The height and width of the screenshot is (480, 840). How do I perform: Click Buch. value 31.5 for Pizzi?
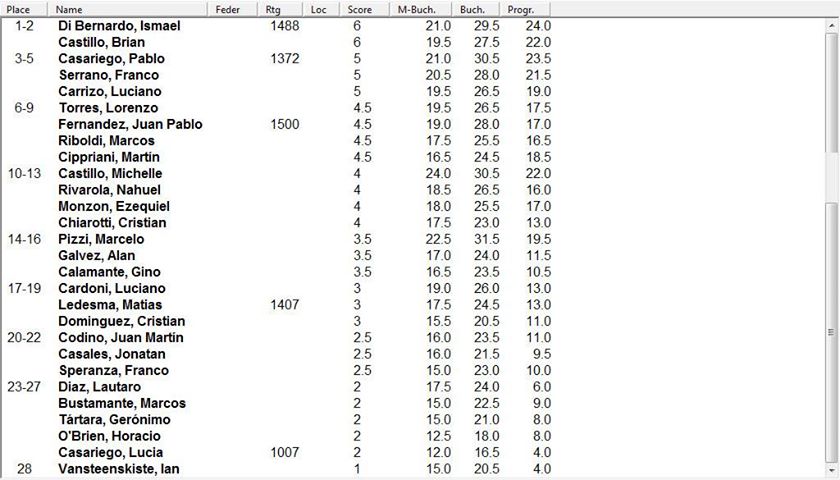click(486, 239)
